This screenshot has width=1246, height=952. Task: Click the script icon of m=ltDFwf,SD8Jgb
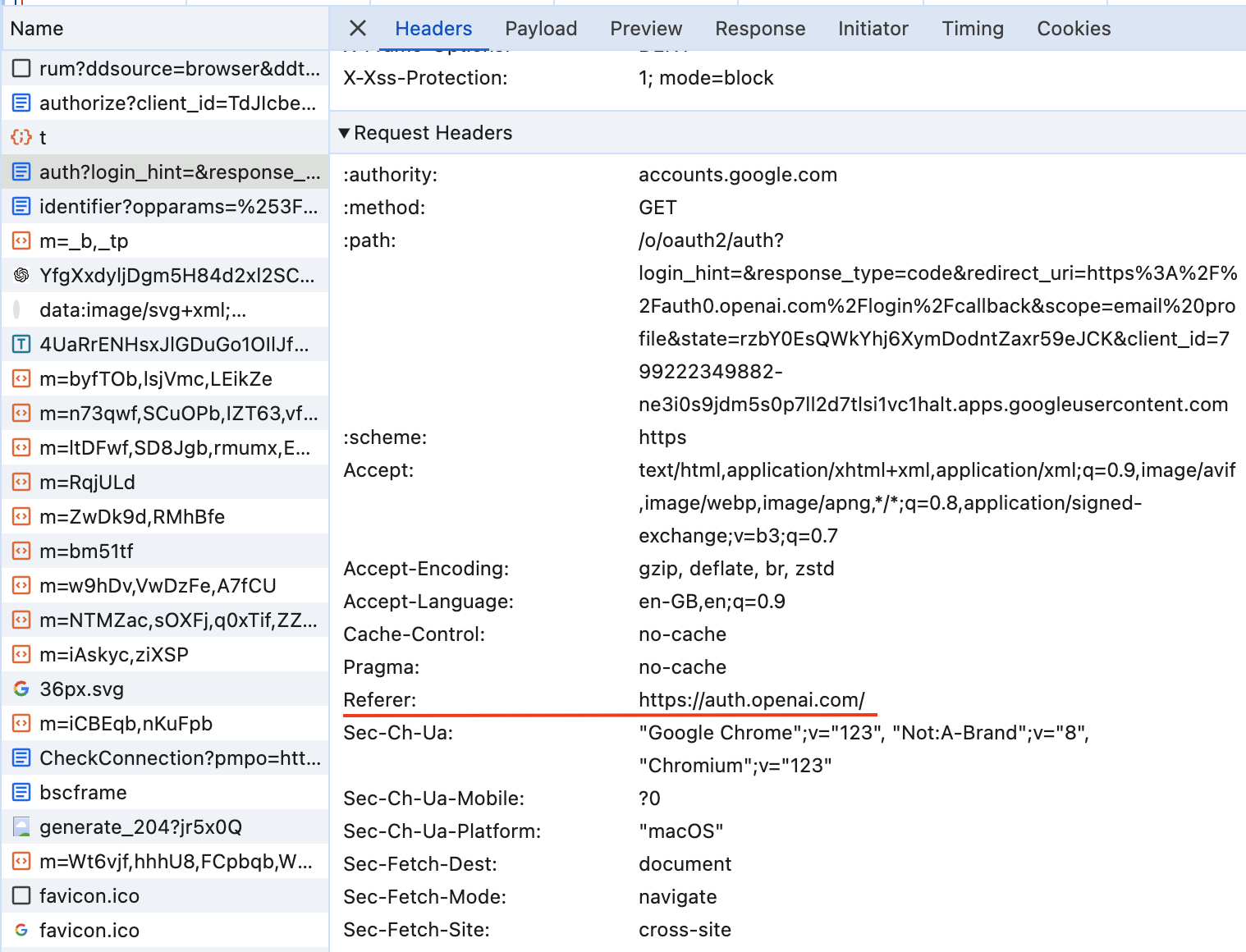click(x=21, y=448)
